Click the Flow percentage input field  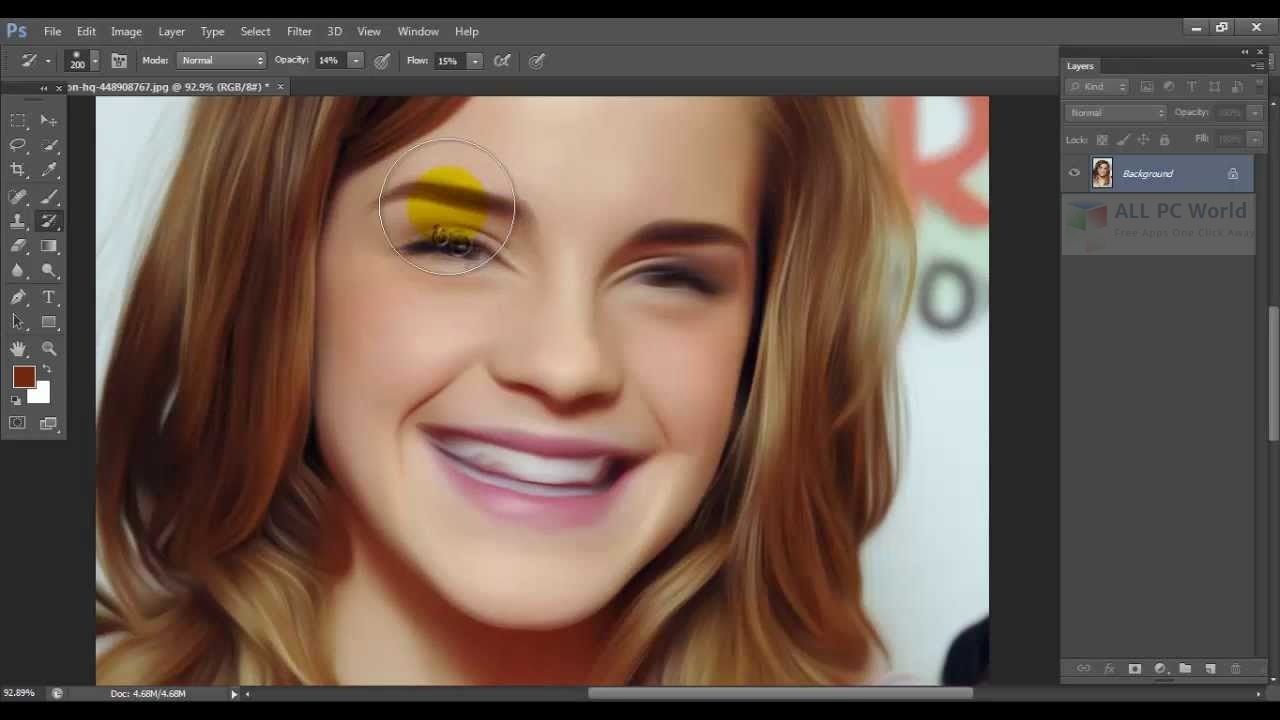(448, 61)
